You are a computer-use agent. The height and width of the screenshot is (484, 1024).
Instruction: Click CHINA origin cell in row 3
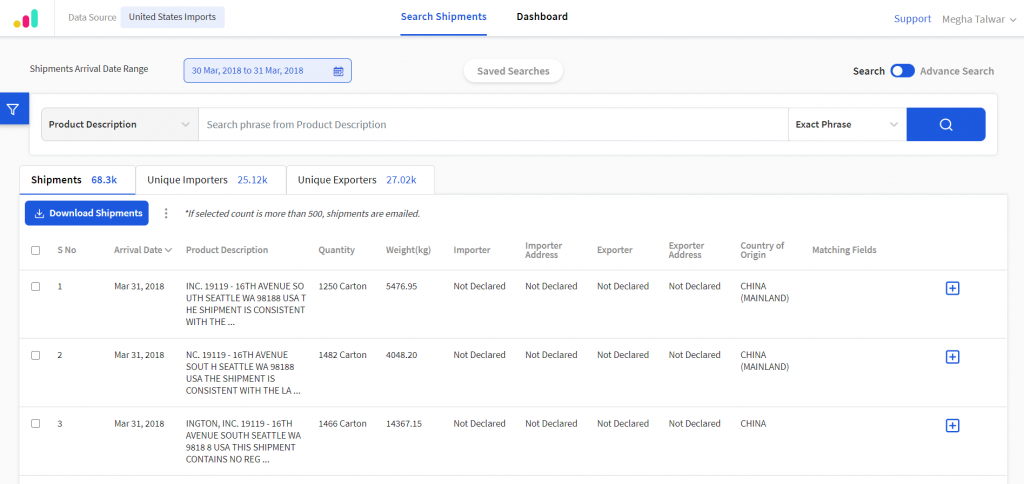[x=753, y=423]
